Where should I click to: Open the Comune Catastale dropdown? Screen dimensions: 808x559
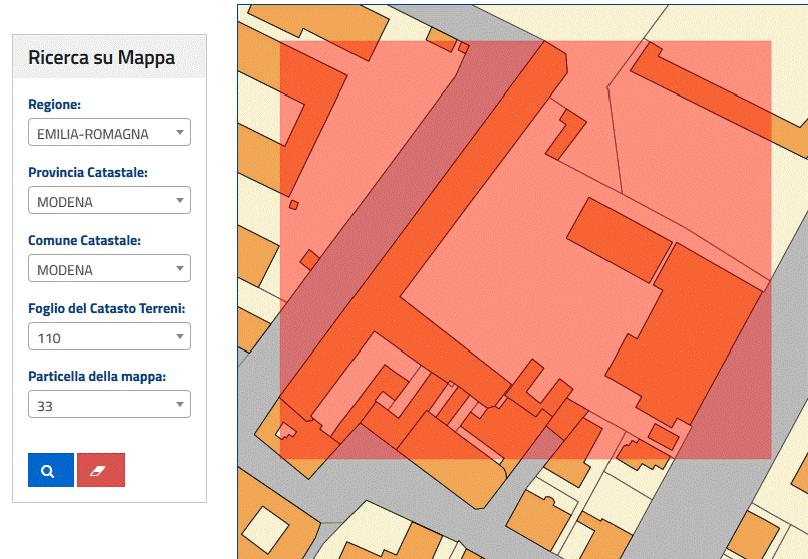[x=109, y=268]
